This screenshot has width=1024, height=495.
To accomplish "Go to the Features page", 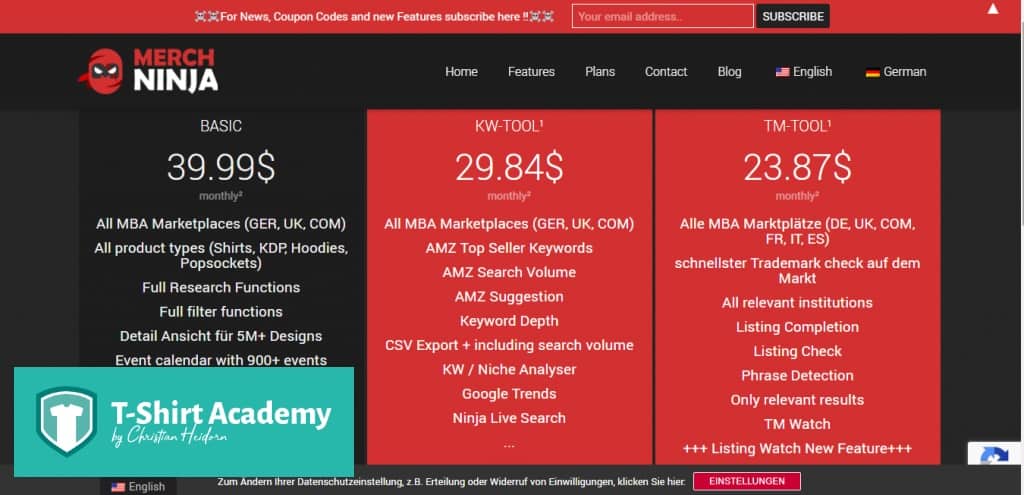I will point(531,72).
